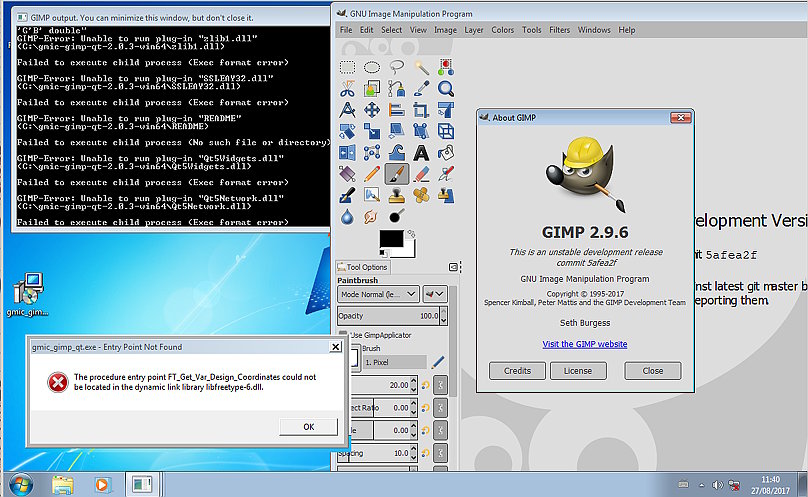The width and height of the screenshot is (808, 497).
Task: Select the Zoom magnifier tool
Action: [446, 89]
